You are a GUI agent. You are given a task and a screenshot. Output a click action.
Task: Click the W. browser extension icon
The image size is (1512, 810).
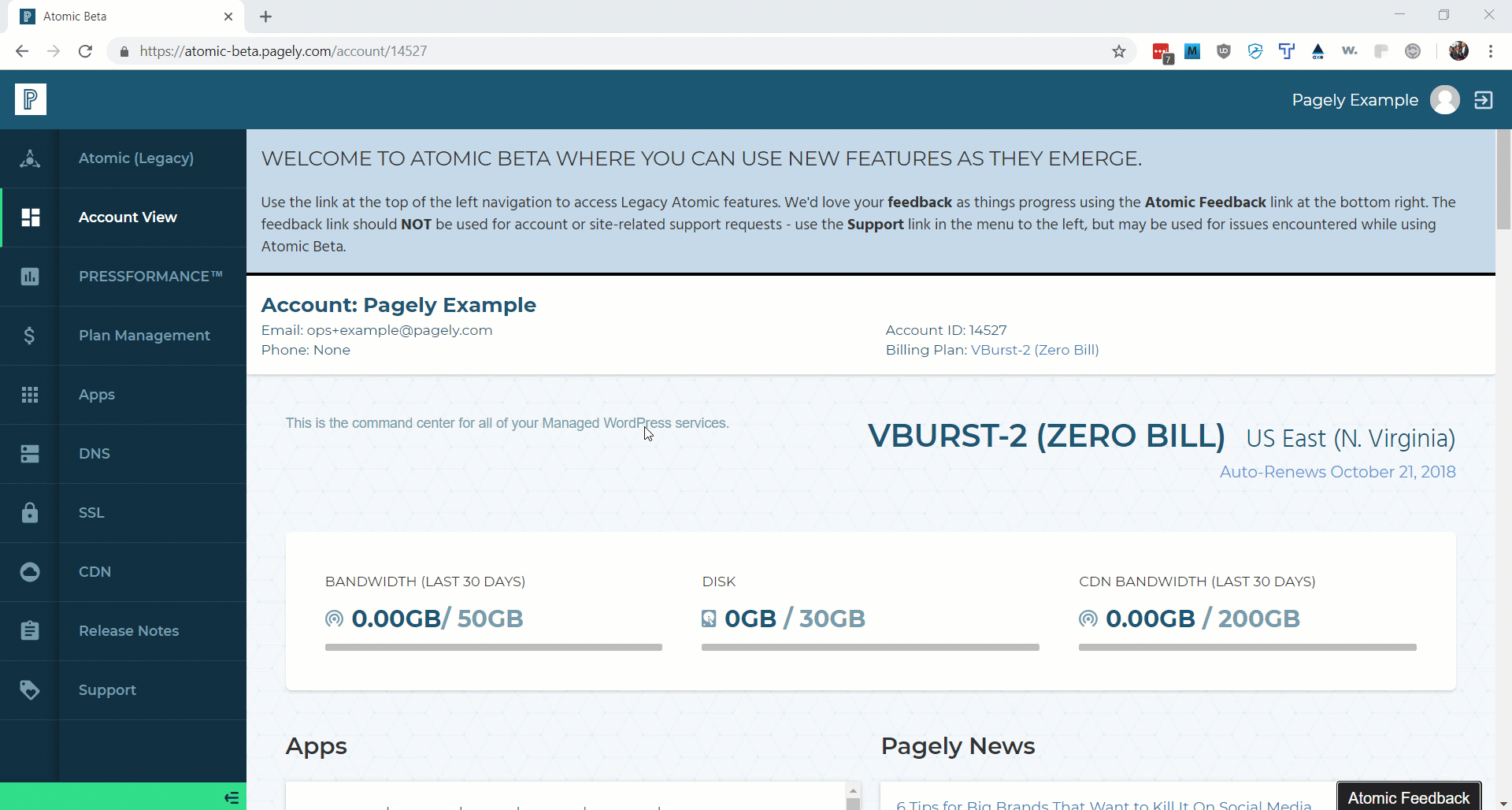[1350, 51]
